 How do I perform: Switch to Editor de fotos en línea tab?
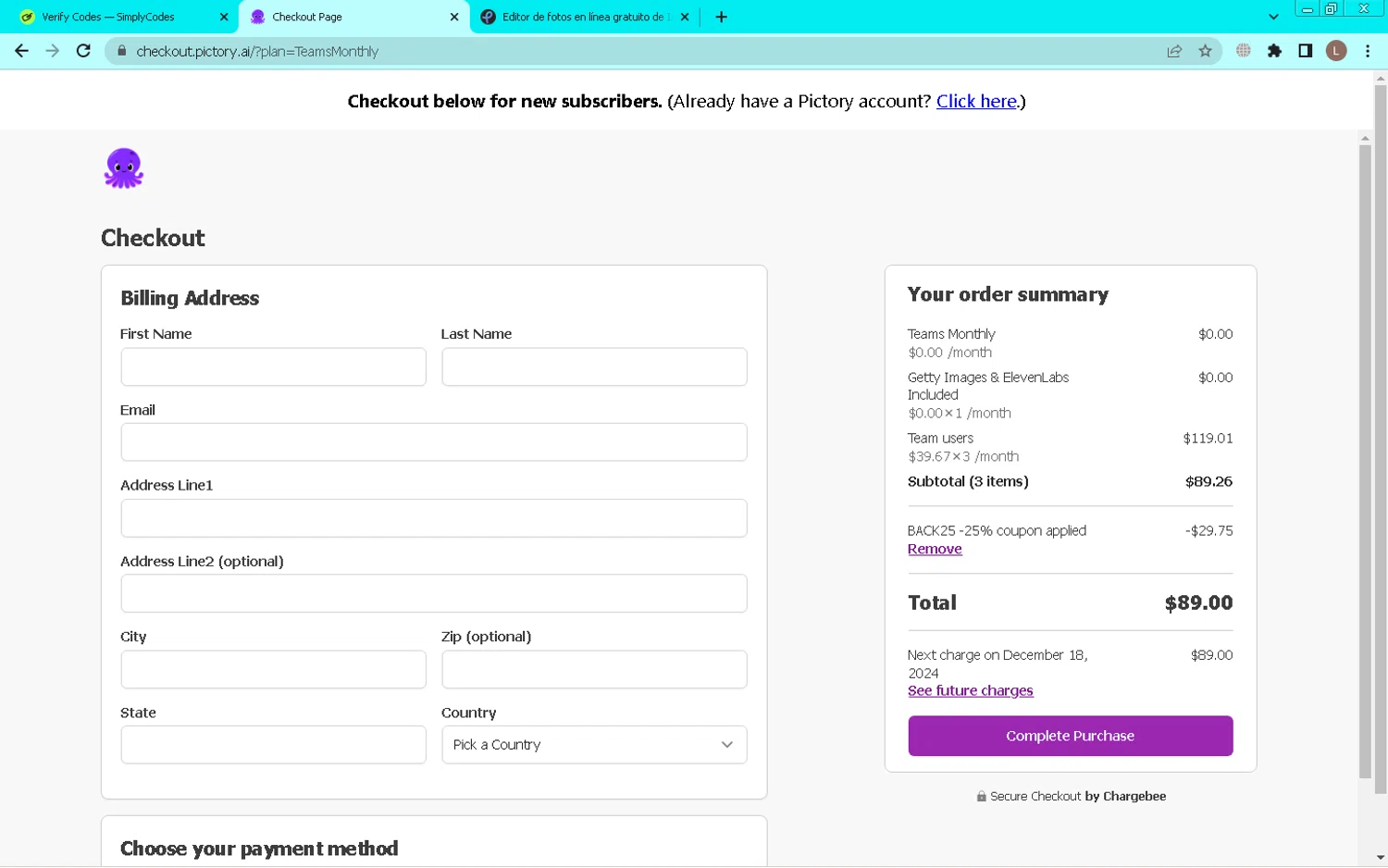pos(585,17)
